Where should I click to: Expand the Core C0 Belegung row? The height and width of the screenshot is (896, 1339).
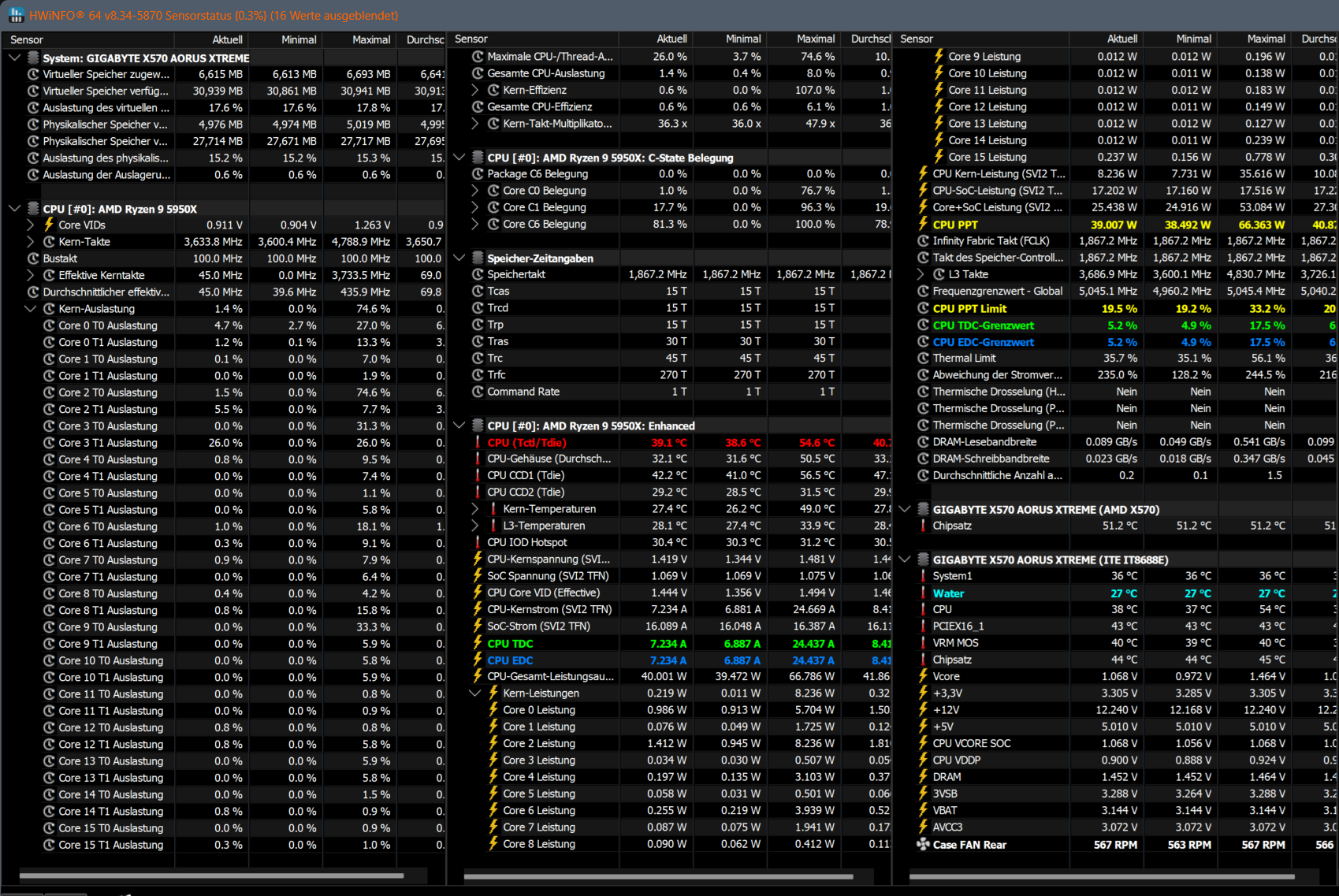tap(474, 191)
